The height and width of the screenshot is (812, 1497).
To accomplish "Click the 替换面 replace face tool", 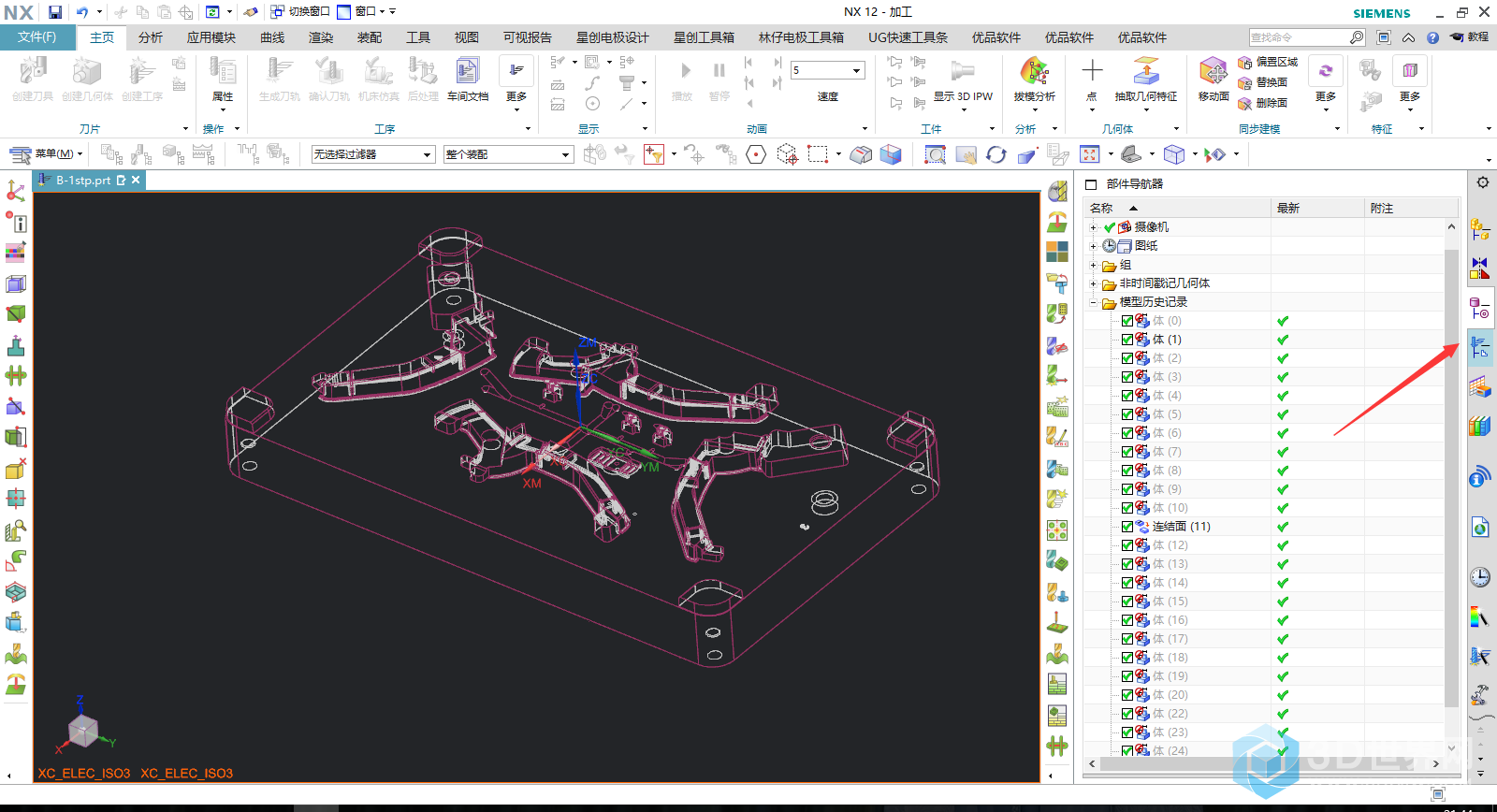I will [x=1262, y=82].
